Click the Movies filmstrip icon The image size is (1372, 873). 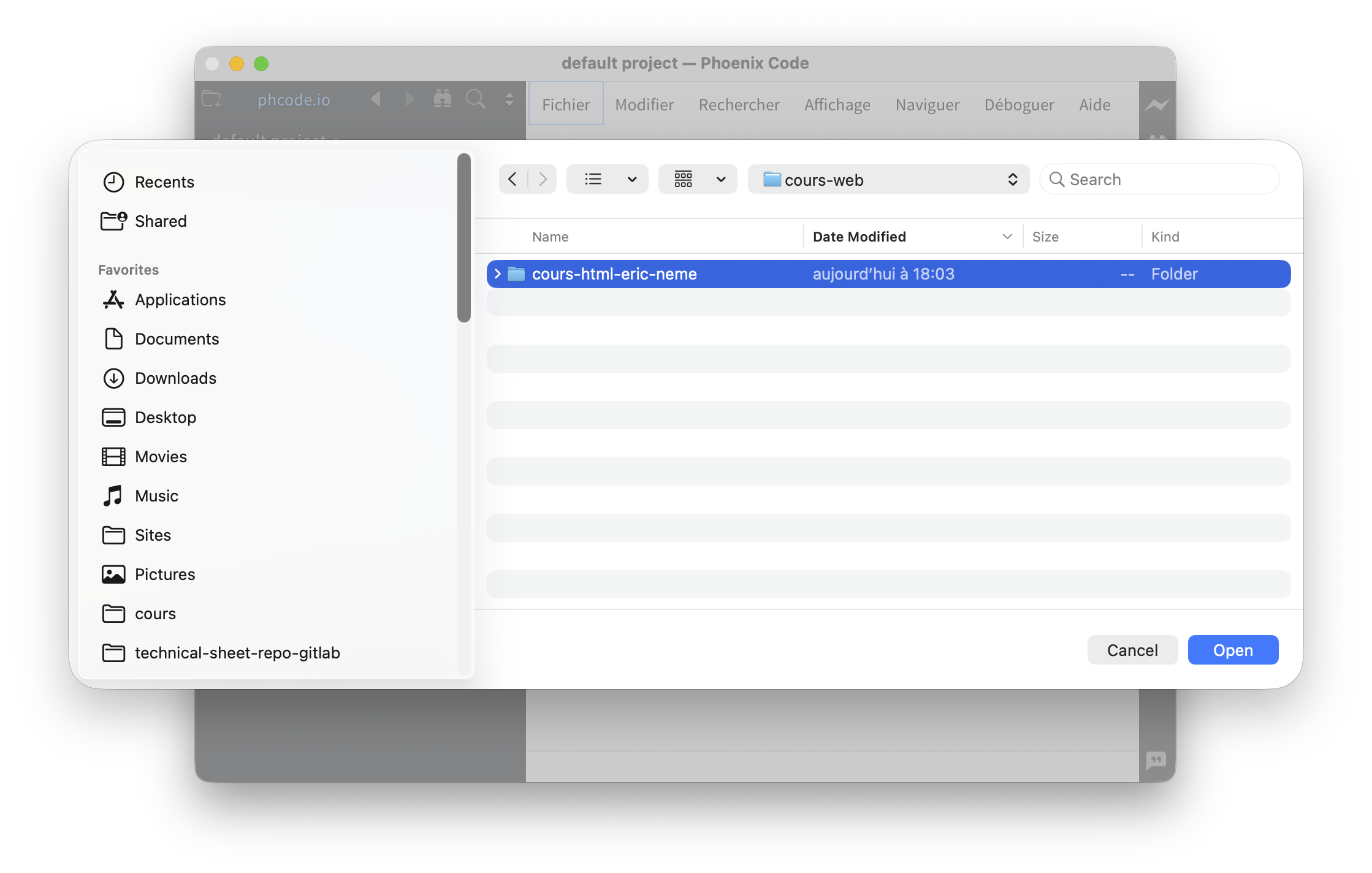pos(113,457)
